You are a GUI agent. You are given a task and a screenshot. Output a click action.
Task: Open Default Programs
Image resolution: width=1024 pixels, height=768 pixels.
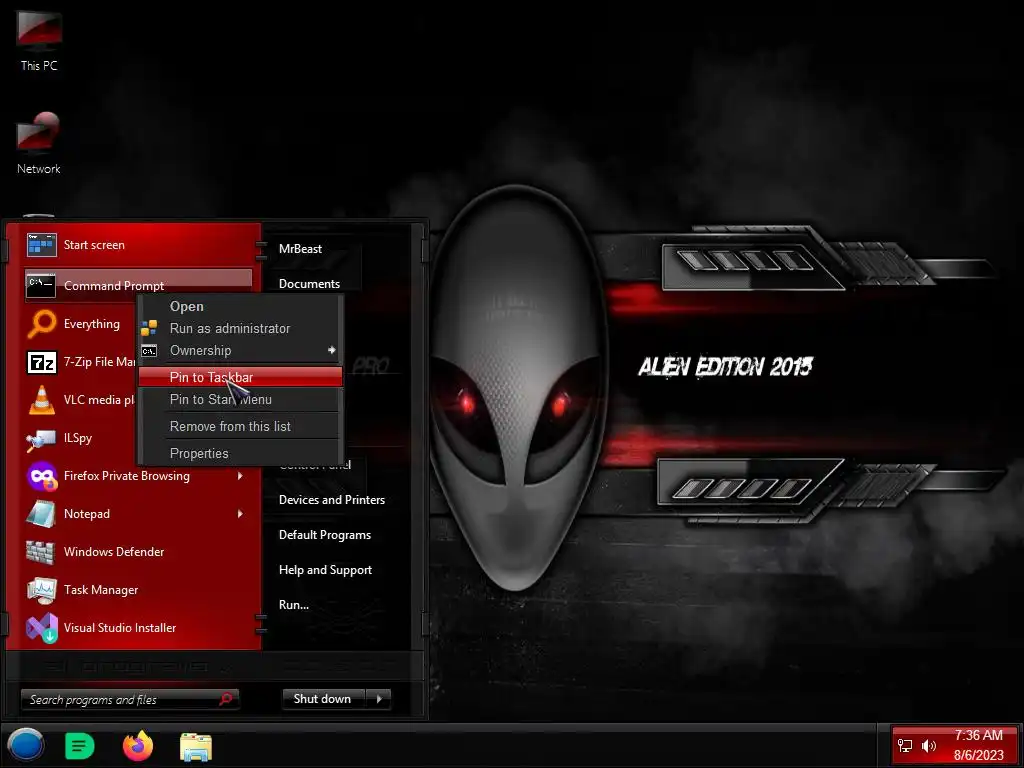(x=325, y=536)
